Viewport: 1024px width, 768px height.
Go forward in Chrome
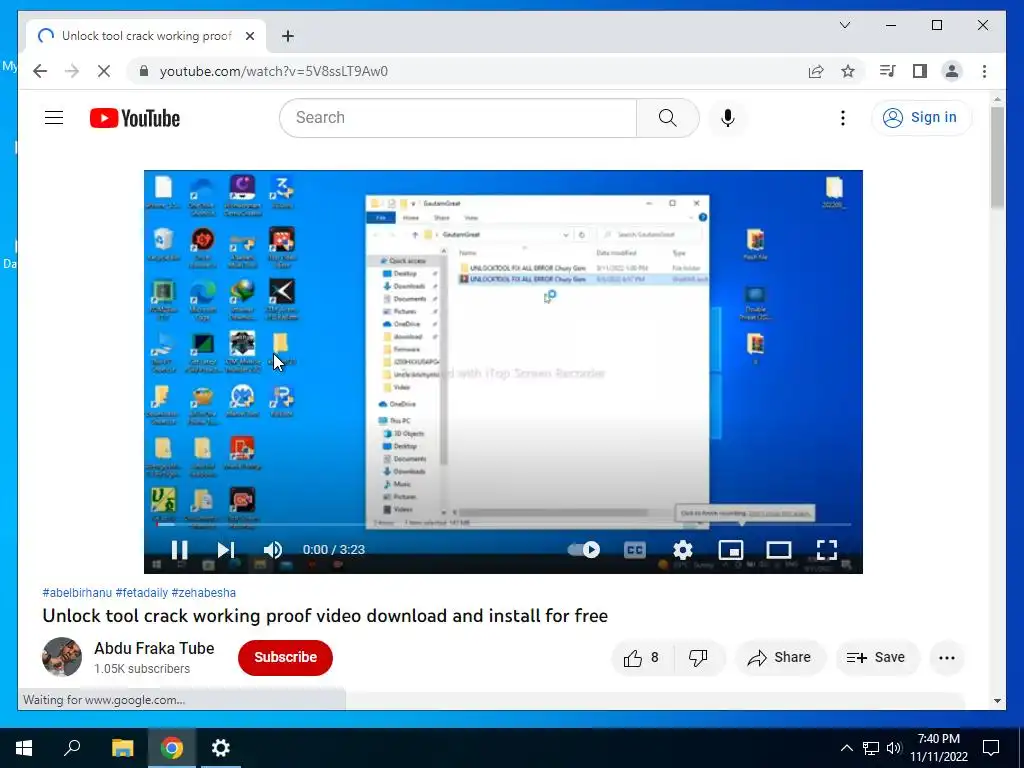[x=72, y=71]
